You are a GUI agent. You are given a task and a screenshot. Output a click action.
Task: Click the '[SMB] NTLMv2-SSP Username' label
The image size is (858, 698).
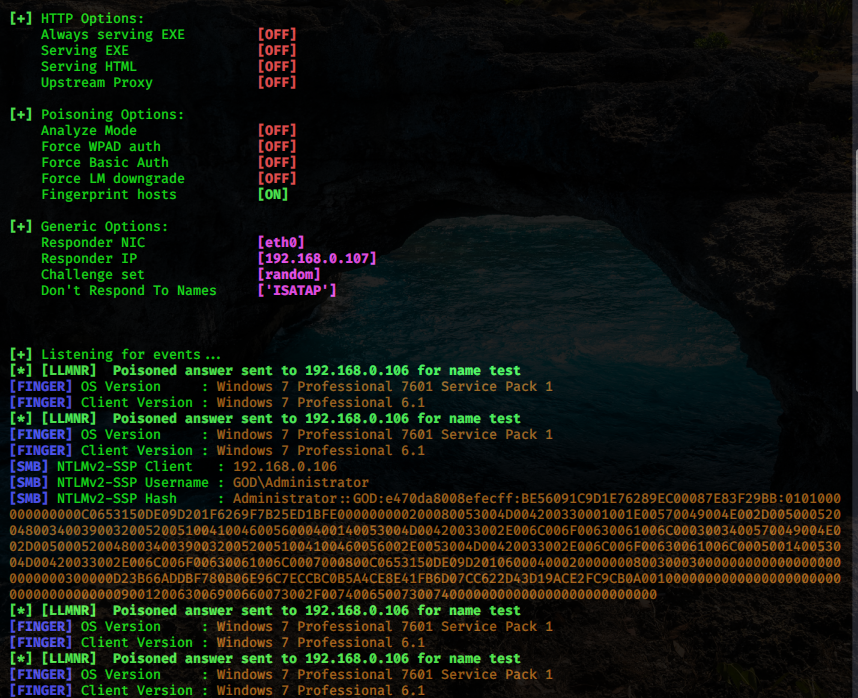pyautogui.click(x=109, y=482)
